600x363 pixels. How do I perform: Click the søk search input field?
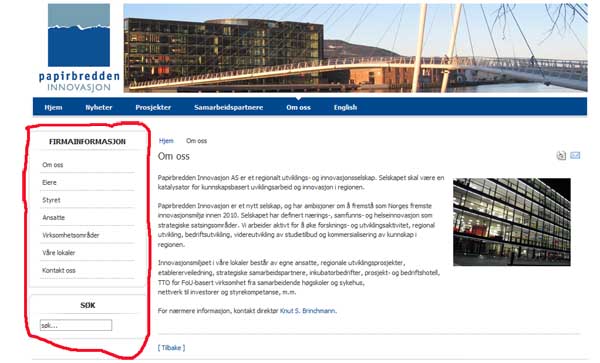[x=76, y=325]
